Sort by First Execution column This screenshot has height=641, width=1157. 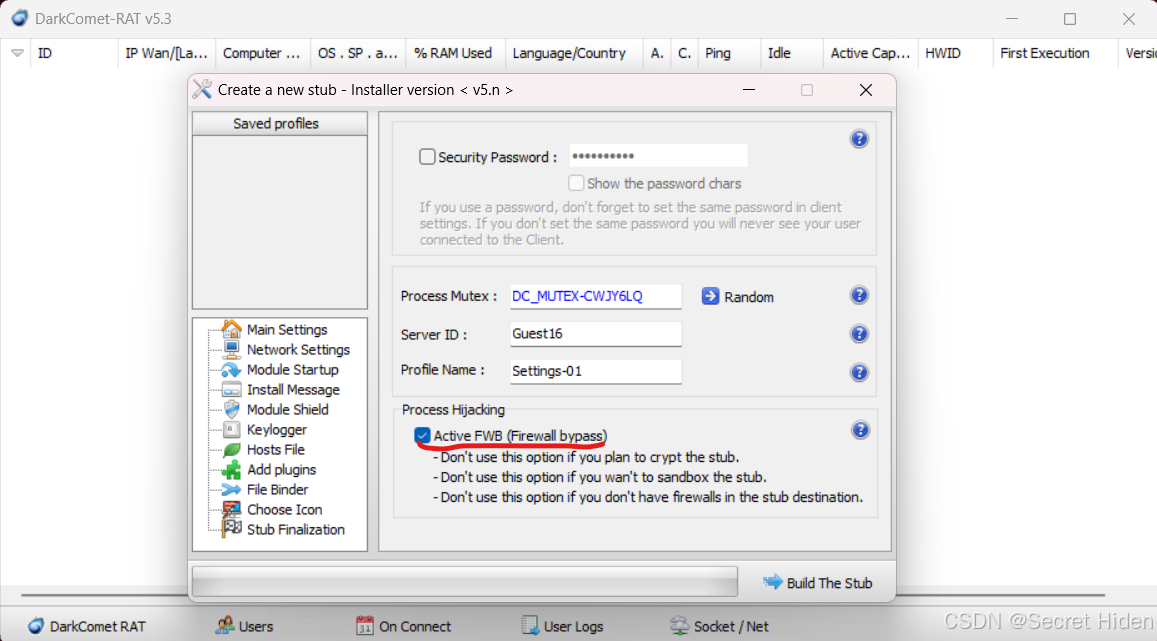pyautogui.click(x=1054, y=53)
